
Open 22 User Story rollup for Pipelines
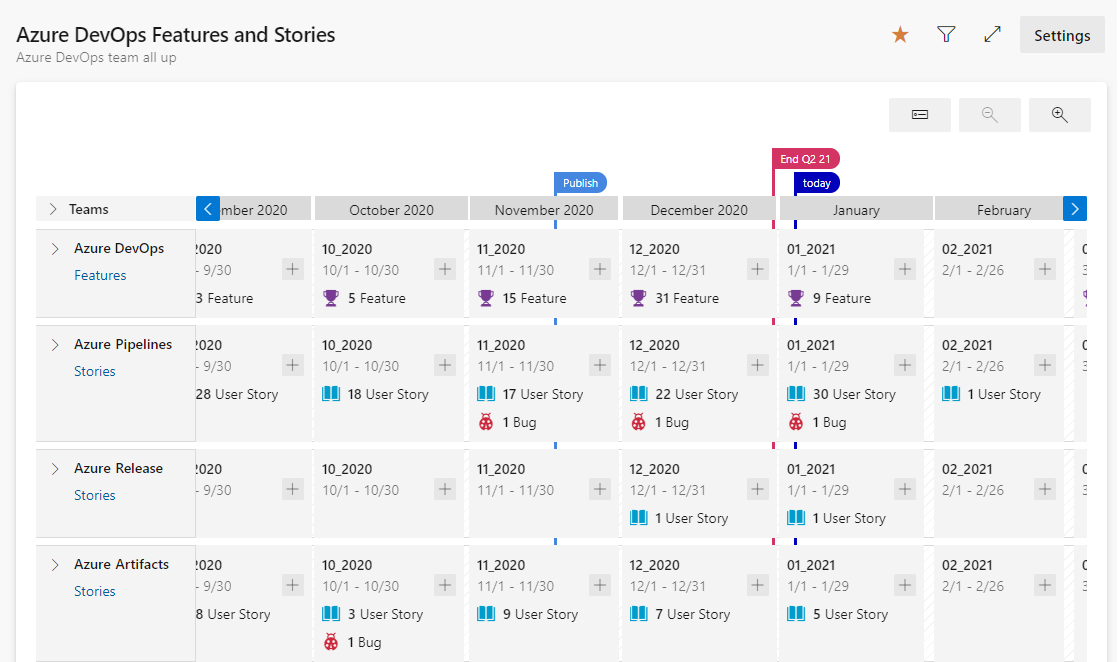[684, 394]
